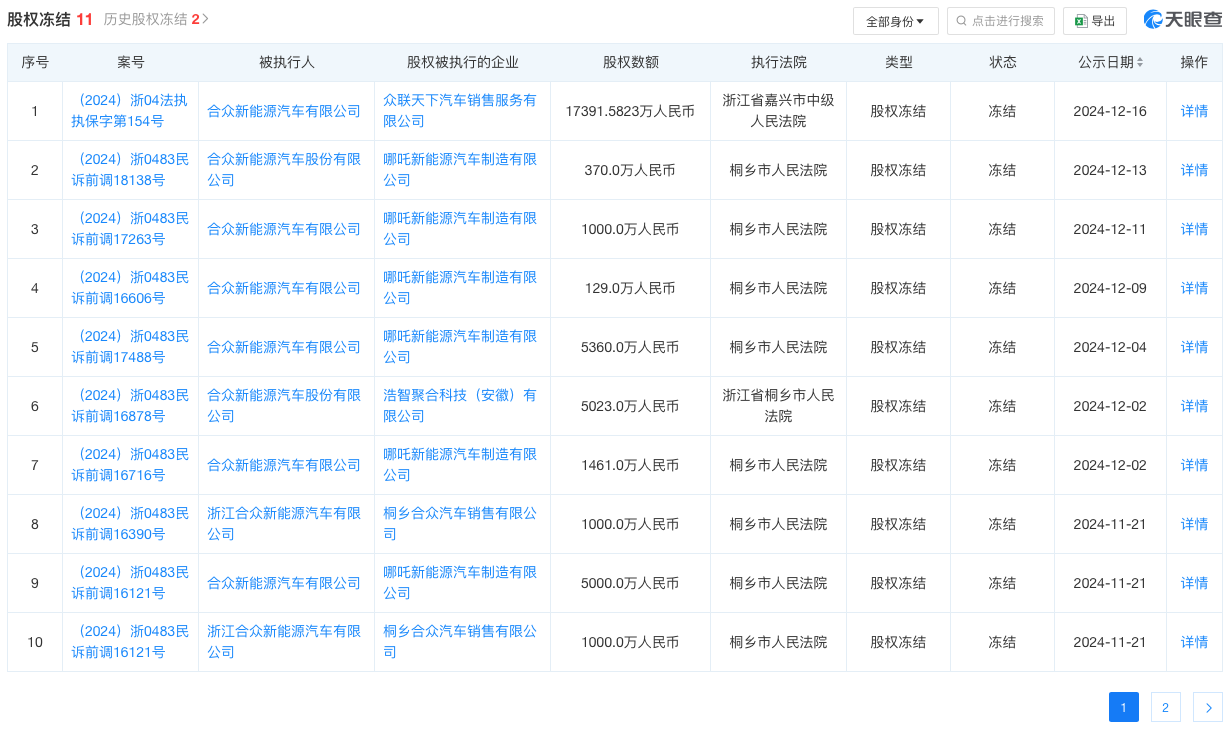1231x730 pixels.
Task: Click the search magnifier icon
Action: coord(962,21)
